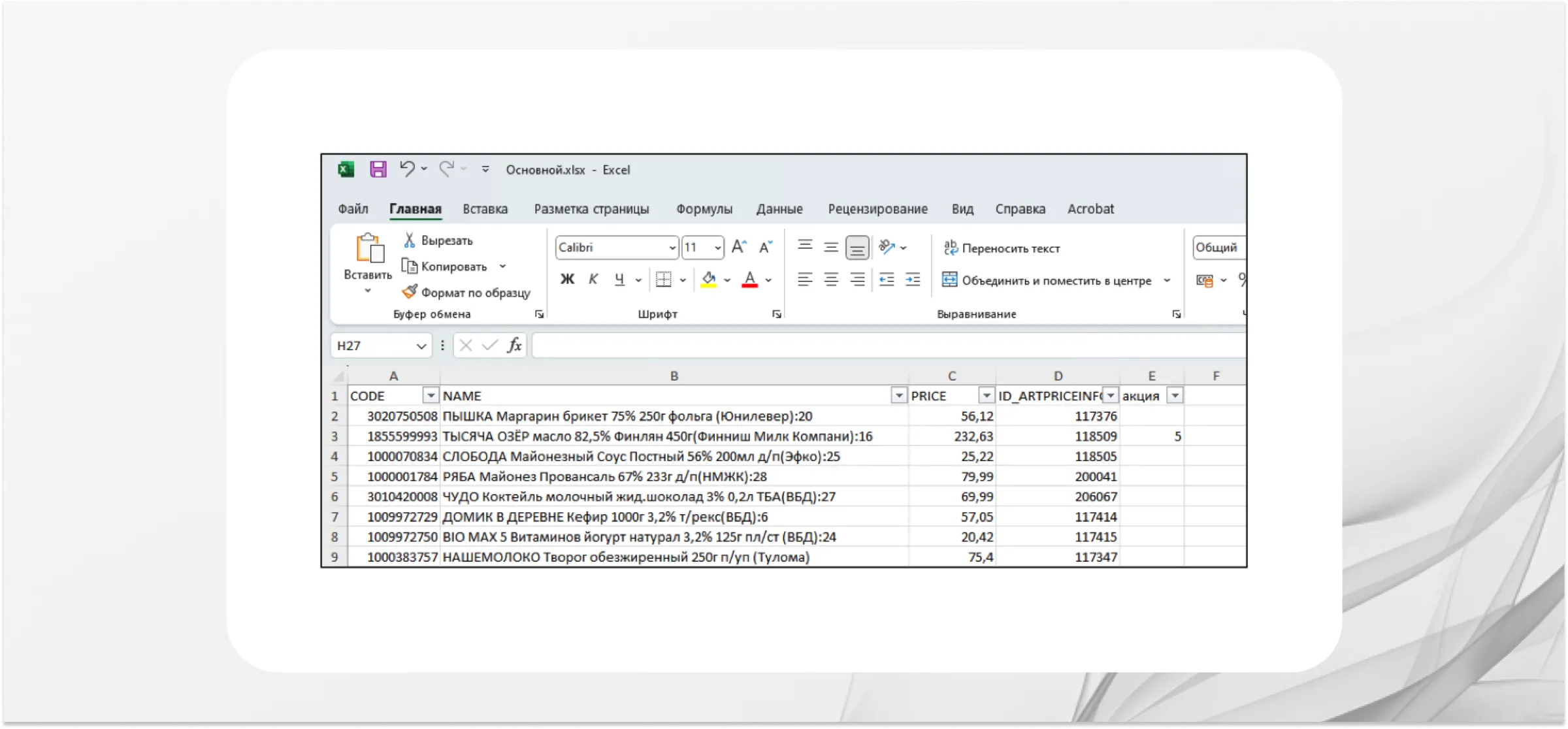Open the Буфер обмена dialog launcher

(x=539, y=314)
